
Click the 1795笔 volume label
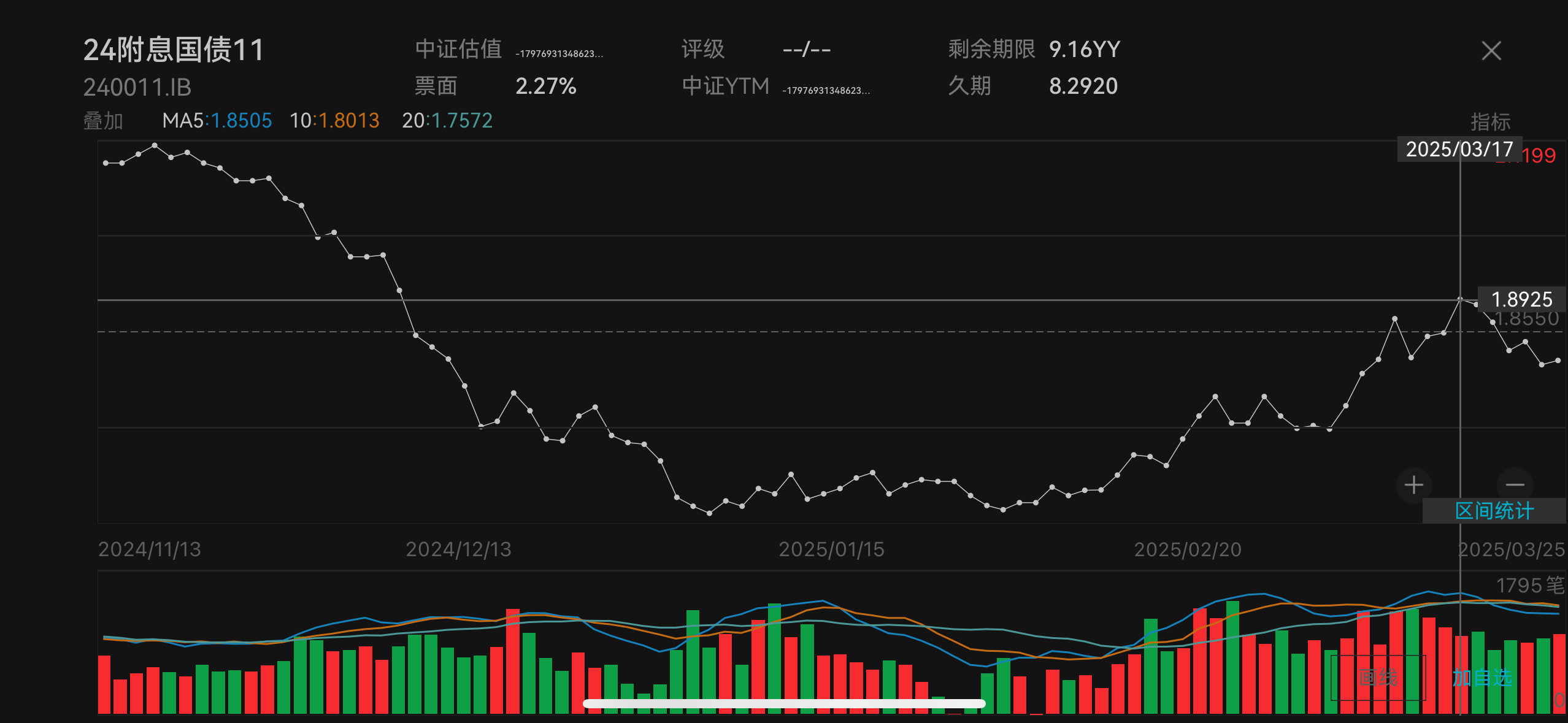(x=1529, y=585)
